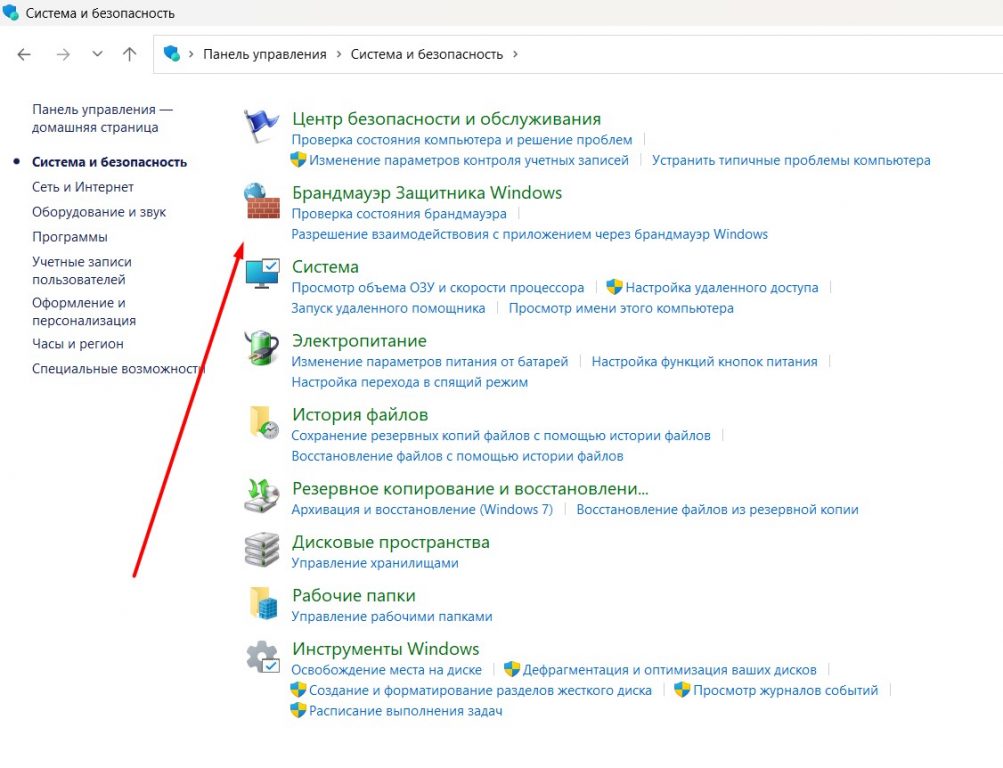Open the Рабочие папки heading link
Screen dimensions: 1003x768
(354, 595)
